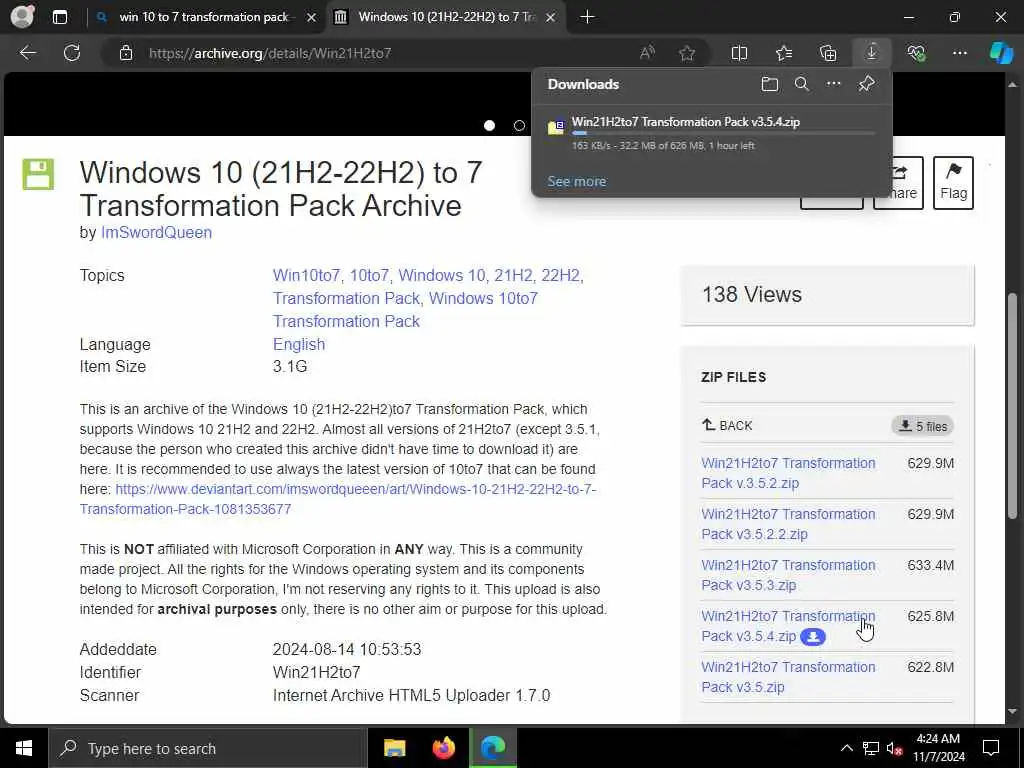
Task: Open the Favorites list icon
Action: pyautogui.click(x=784, y=53)
